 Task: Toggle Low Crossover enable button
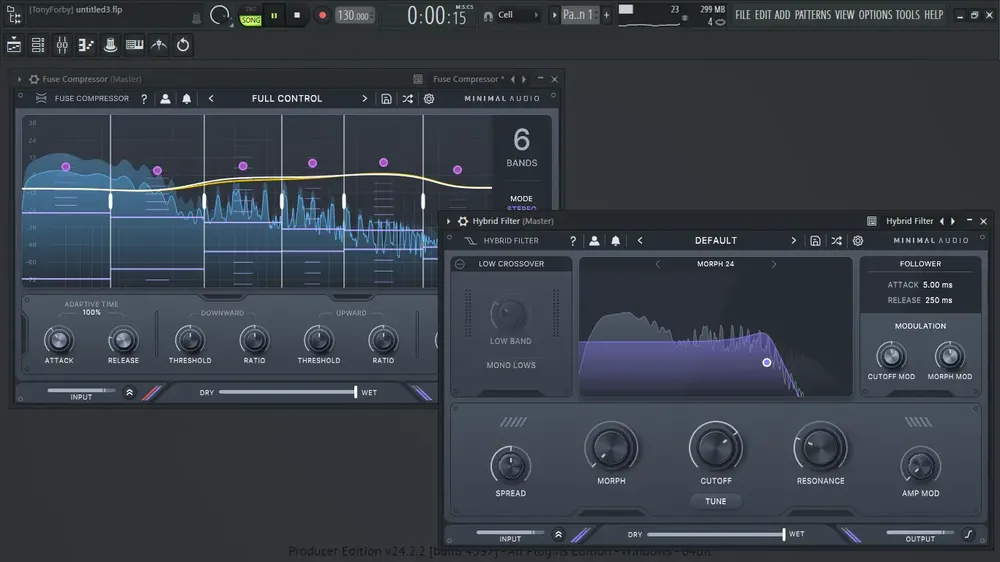460,263
